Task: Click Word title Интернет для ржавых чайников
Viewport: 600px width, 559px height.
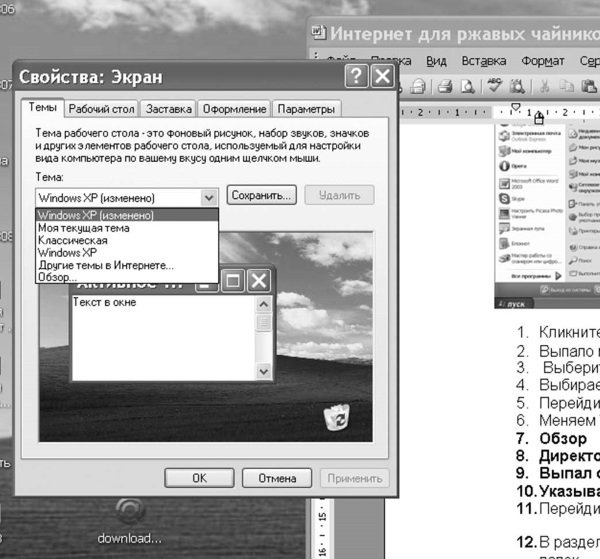Action: tap(465, 34)
